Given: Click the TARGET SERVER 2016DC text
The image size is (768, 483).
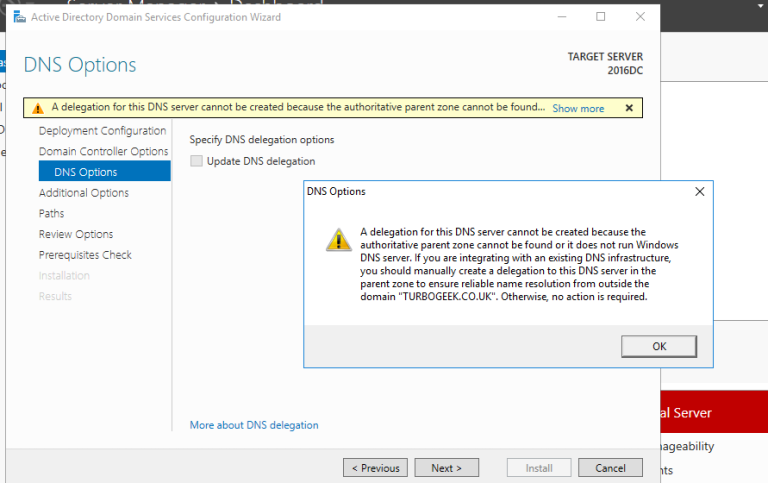Looking at the screenshot, I should point(605,63).
